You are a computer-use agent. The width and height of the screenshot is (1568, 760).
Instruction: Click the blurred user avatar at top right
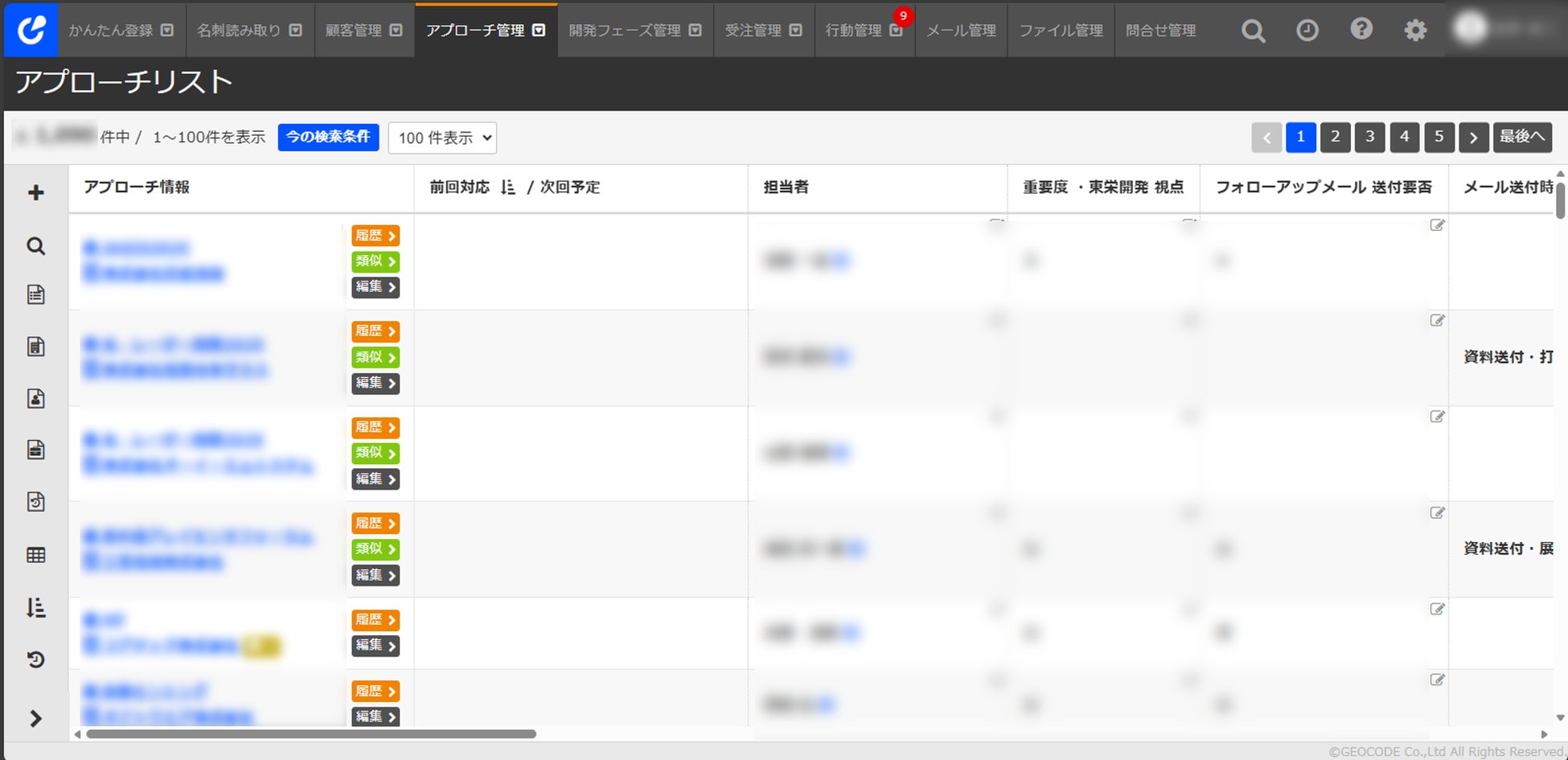[1472, 29]
